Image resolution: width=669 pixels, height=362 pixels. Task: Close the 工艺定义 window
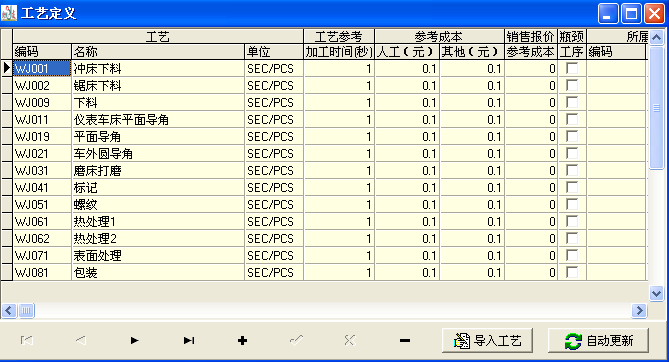pyautogui.click(x=654, y=13)
